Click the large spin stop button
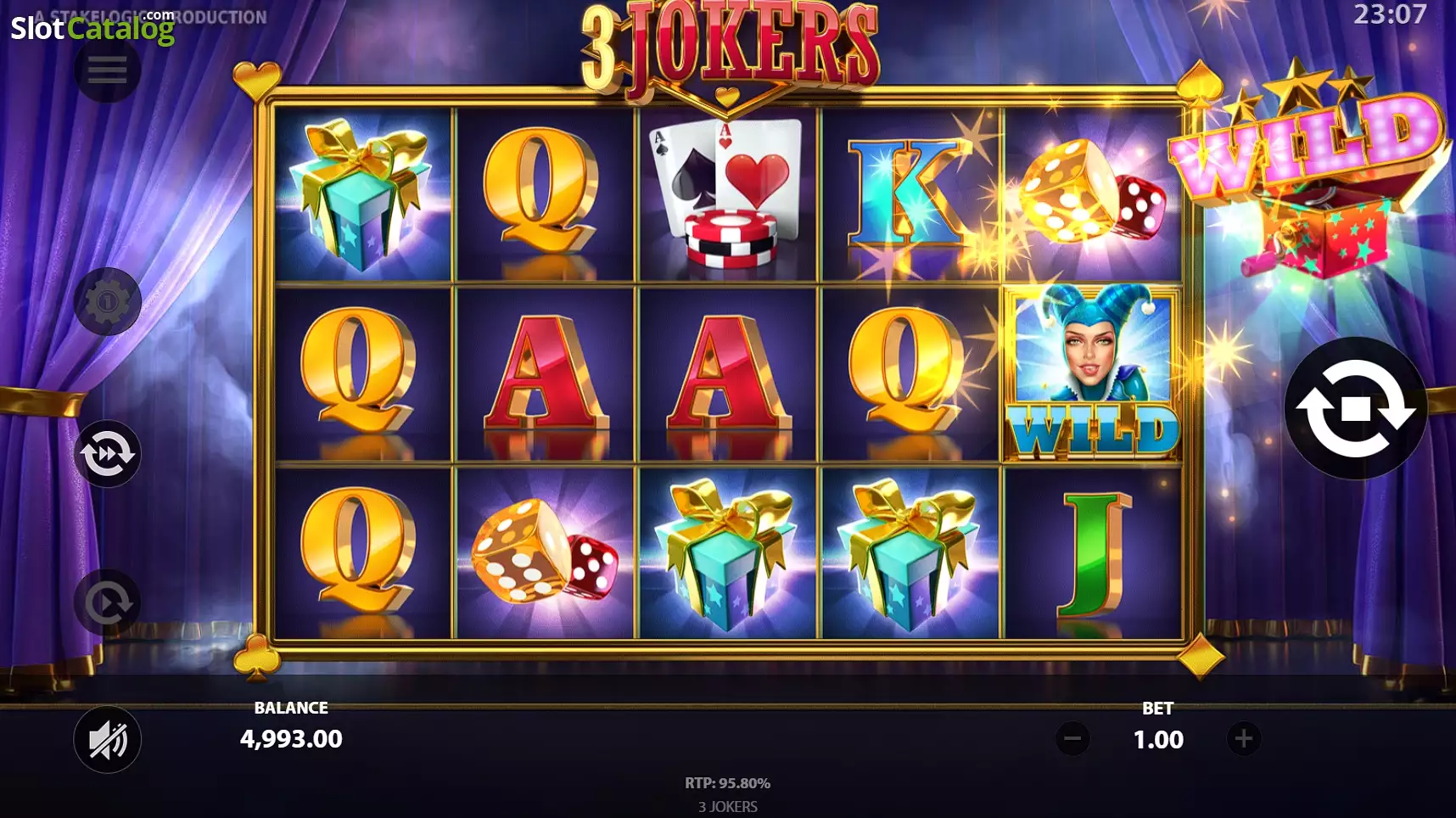This screenshot has height=818, width=1456. click(1356, 408)
